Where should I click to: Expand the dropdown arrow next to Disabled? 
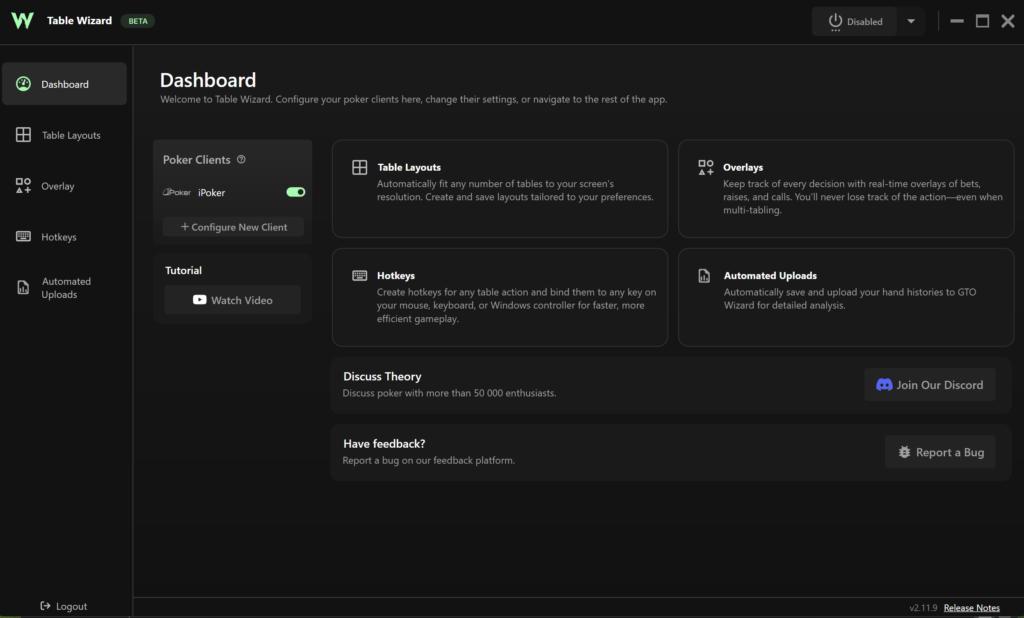pos(911,22)
